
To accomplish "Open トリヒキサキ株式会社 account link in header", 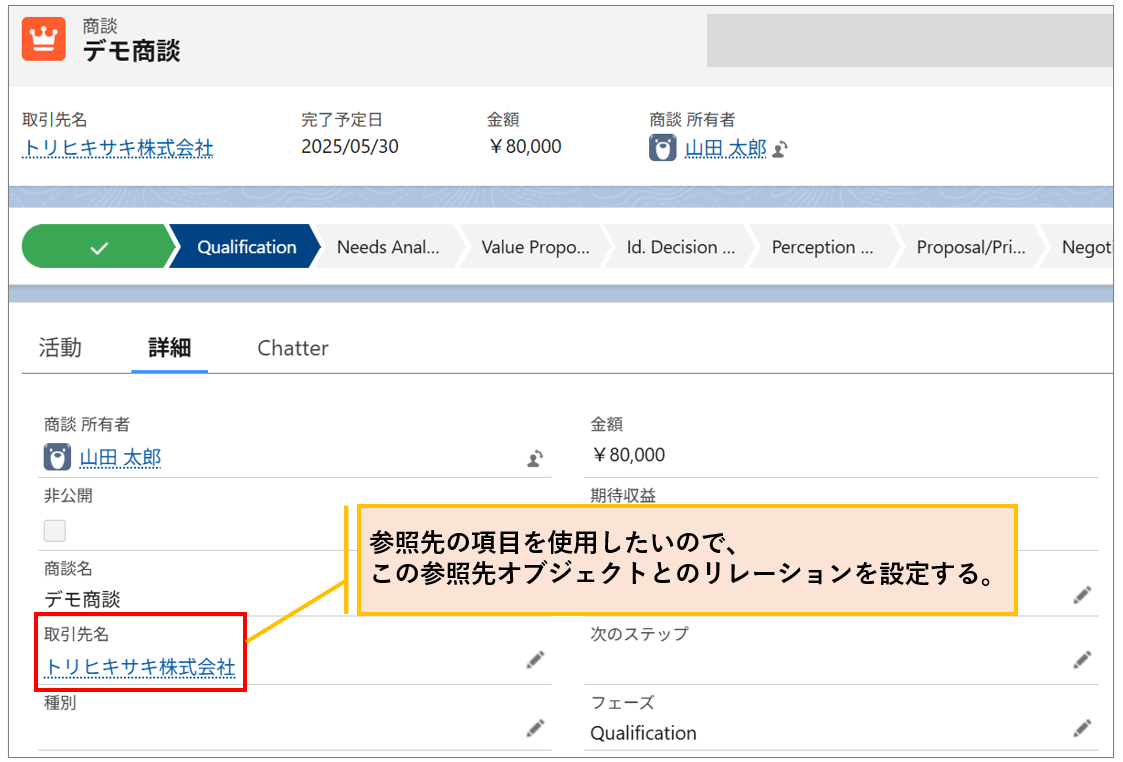I will coord(117,145).
